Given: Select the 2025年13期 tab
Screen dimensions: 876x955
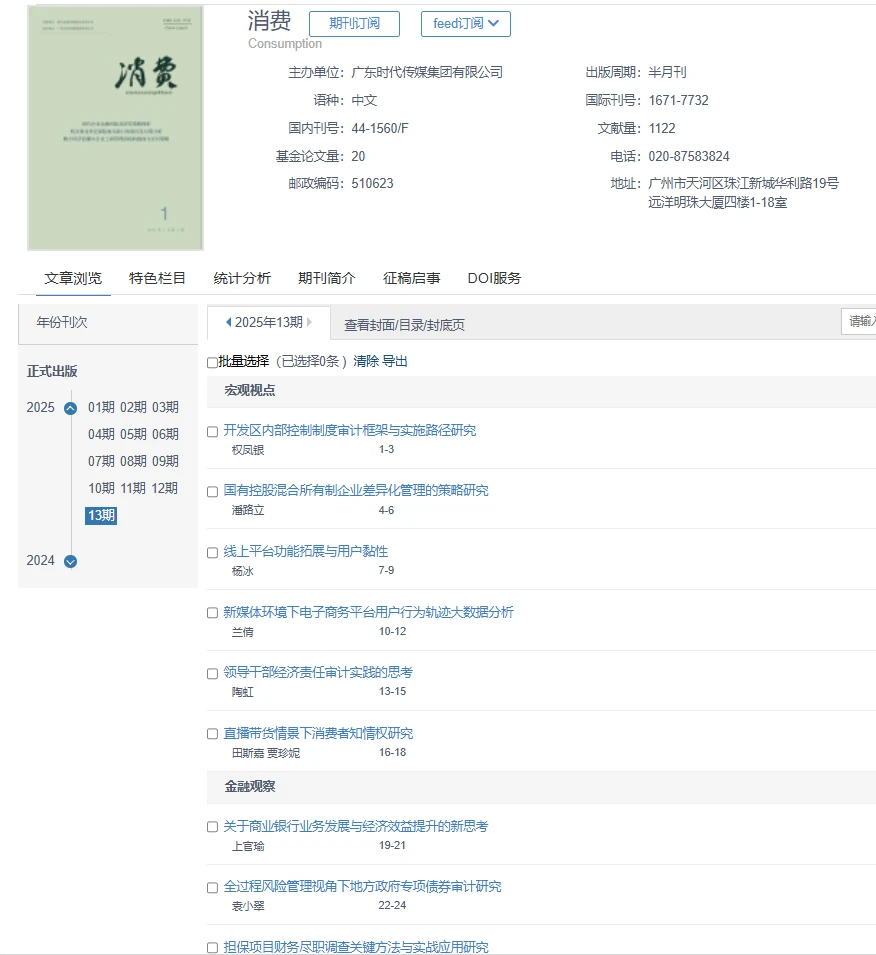Looking at the screenshot, I should 269,322.
